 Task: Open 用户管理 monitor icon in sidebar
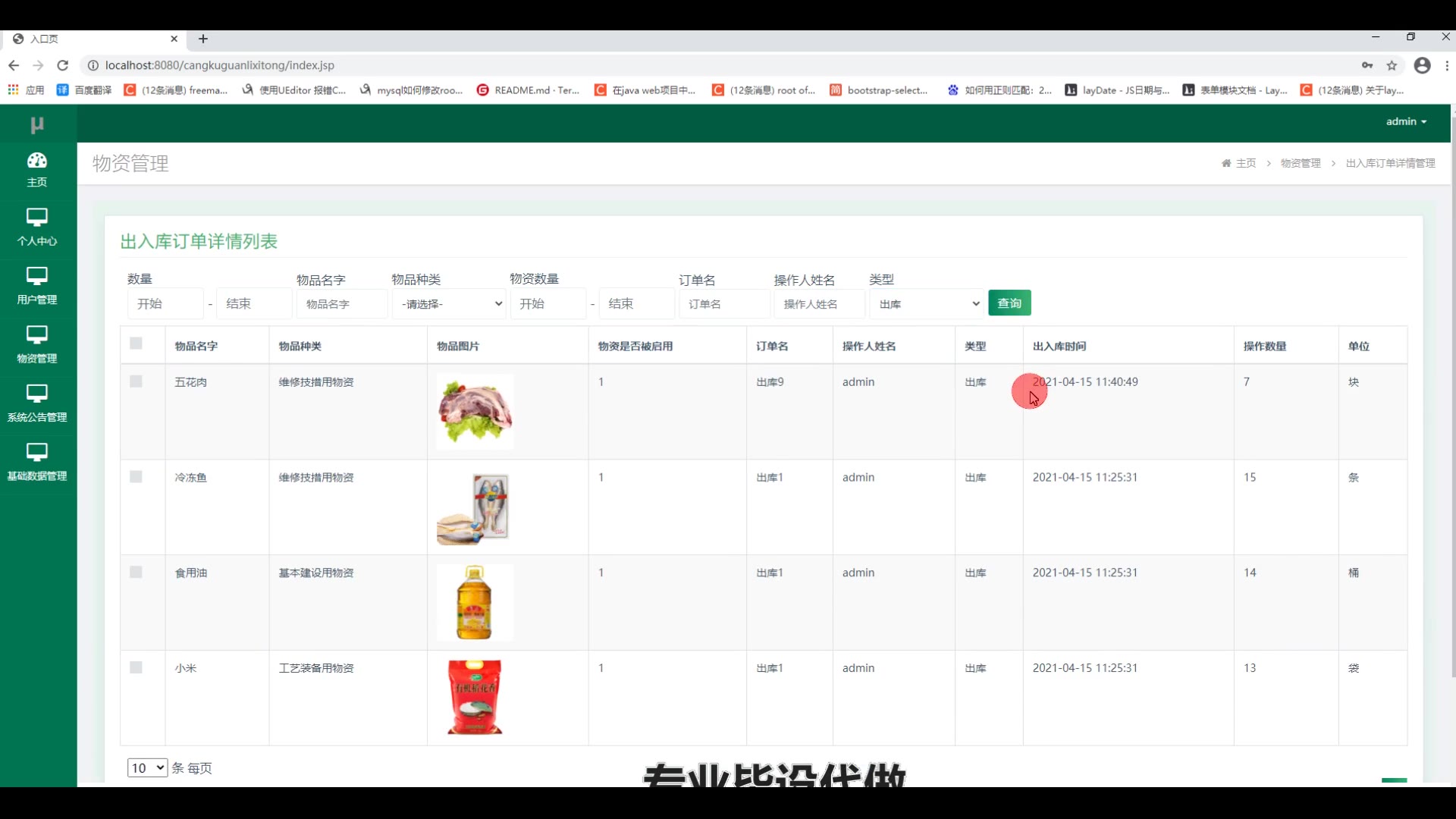[x=37, y=276]
